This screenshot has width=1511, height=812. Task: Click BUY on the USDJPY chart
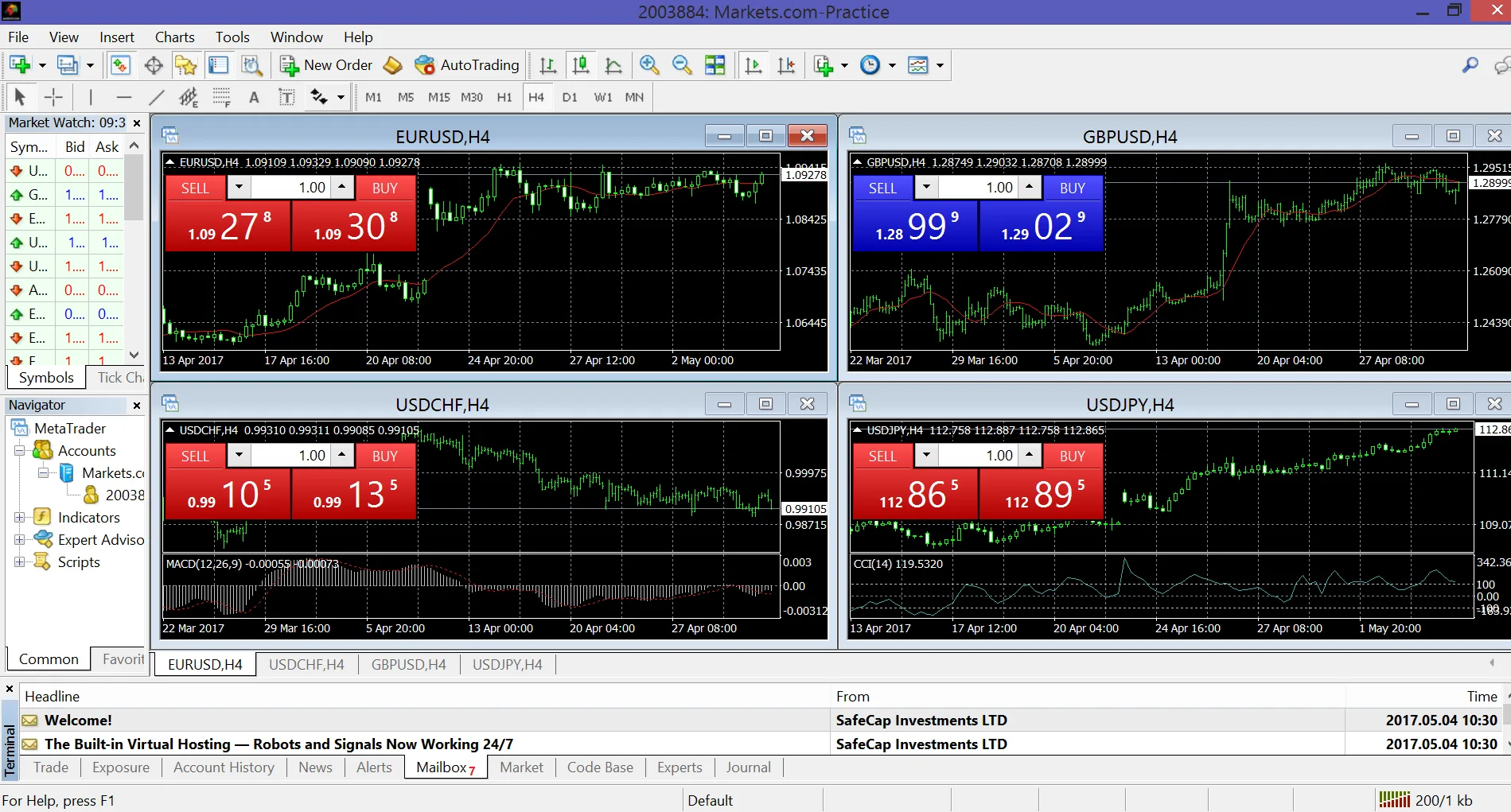pyautogui.click(x=1073, y=456)
